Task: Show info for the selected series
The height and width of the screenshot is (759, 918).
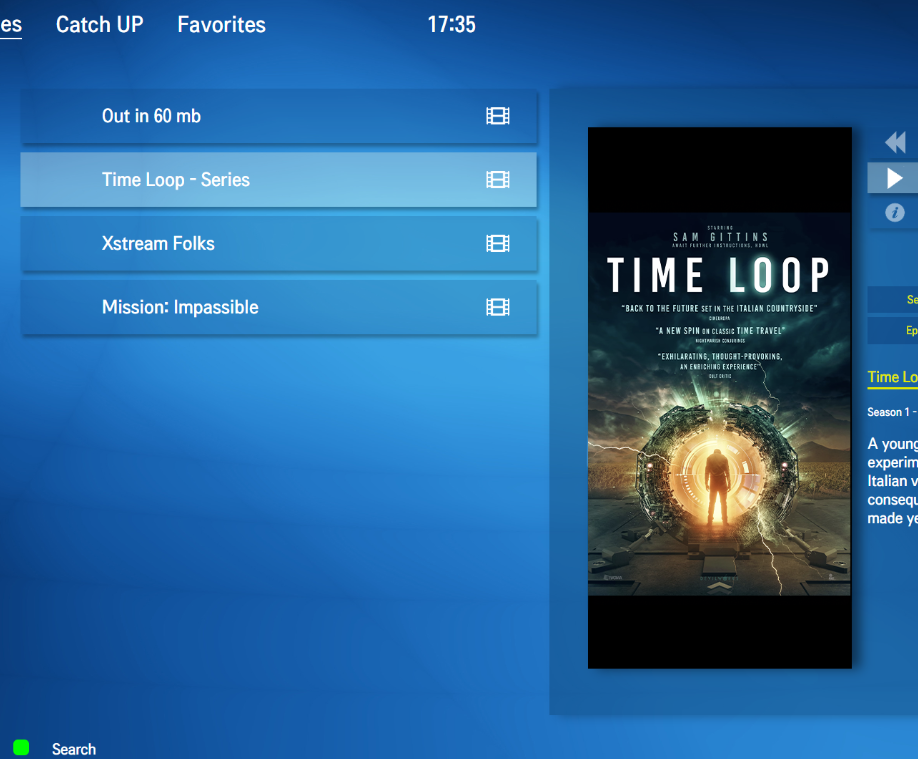Action: tap(895, 212)
